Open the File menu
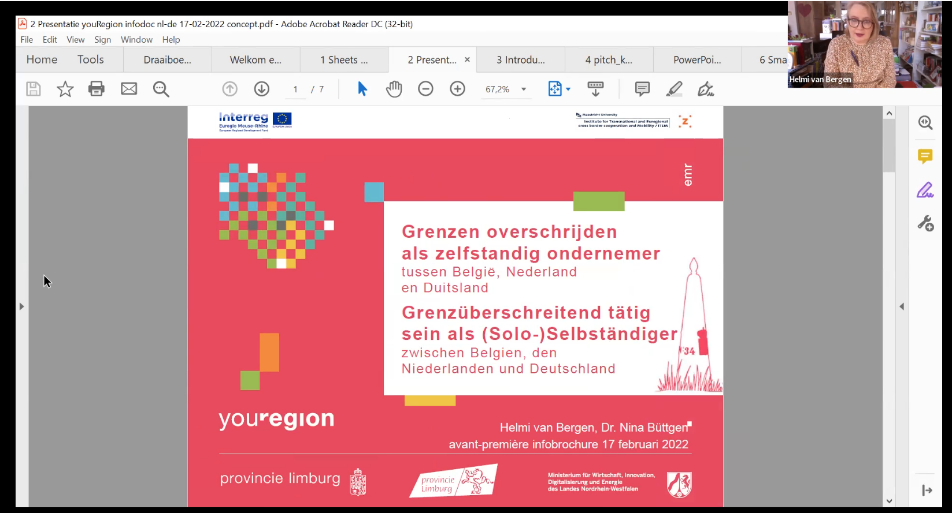 click(x=27, y=39)
